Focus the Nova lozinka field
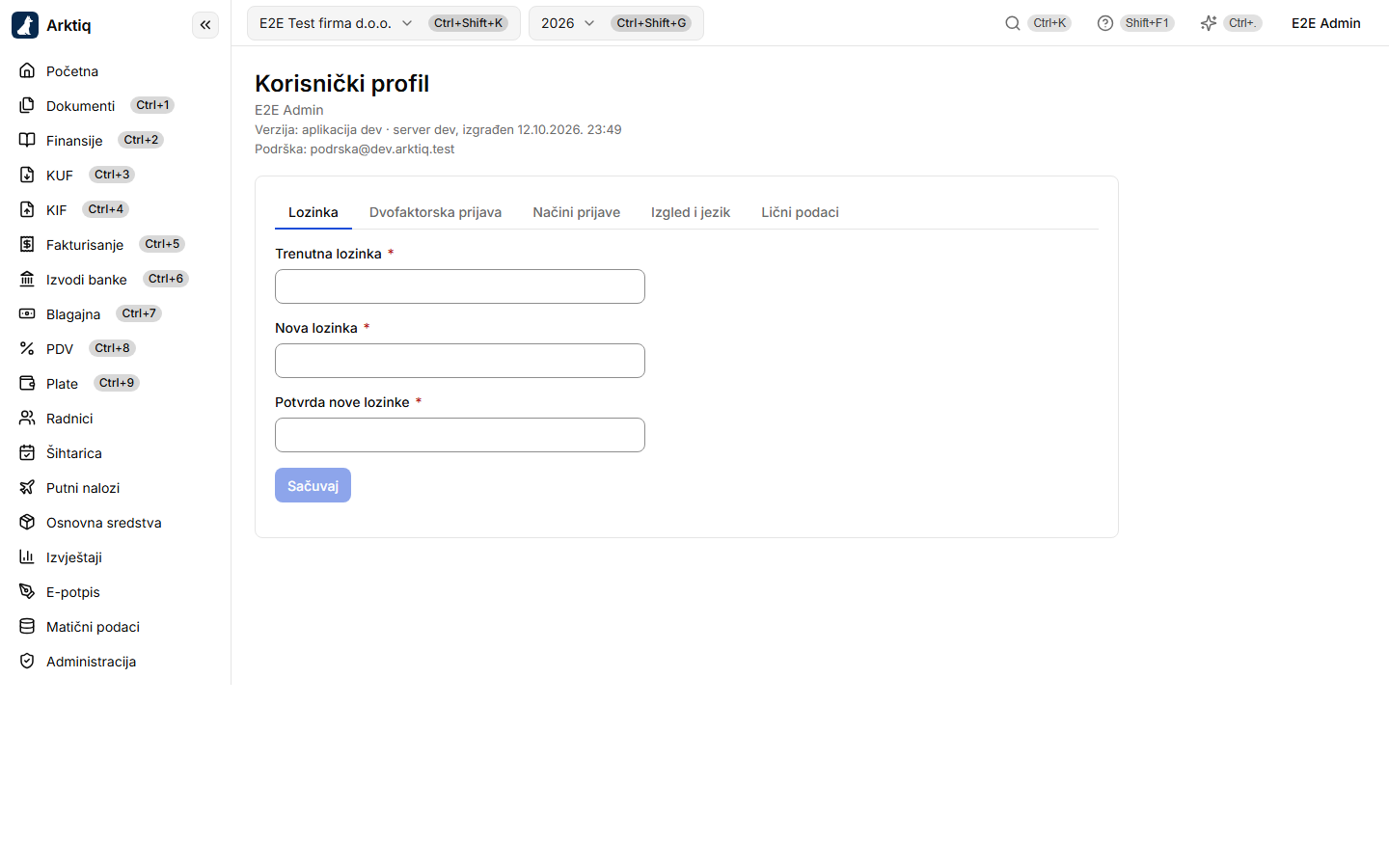Viewport: 1389px width, 868px height. pos(460,361)
